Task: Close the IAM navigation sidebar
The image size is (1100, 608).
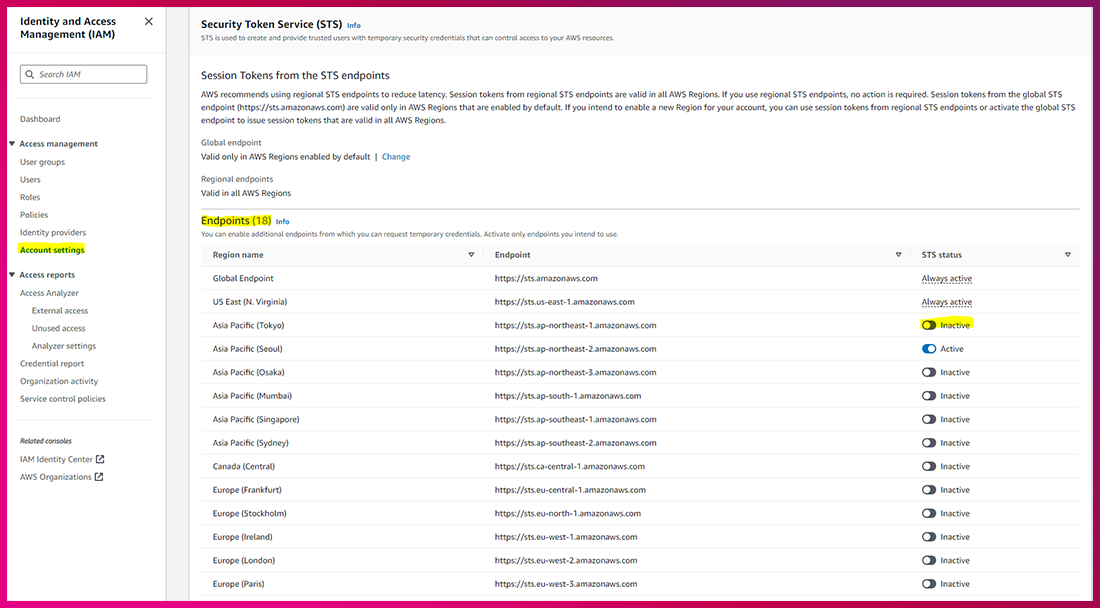Action: click(x=149, y=21)
